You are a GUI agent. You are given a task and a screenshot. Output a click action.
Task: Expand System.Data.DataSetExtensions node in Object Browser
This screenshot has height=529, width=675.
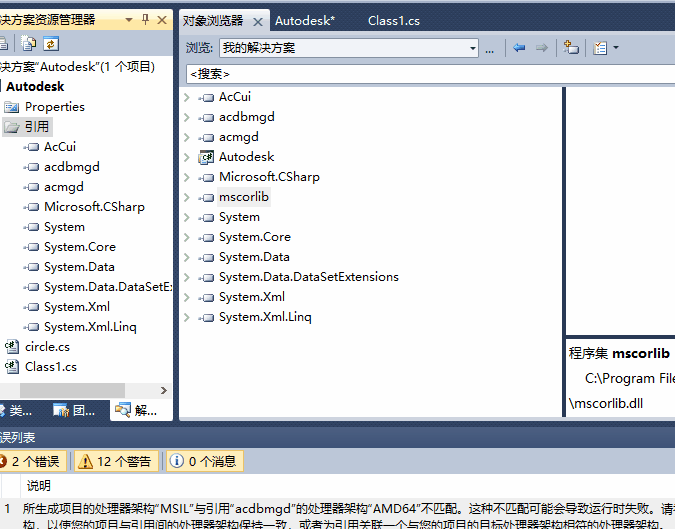pyautogui.click(x=187, y=277)
